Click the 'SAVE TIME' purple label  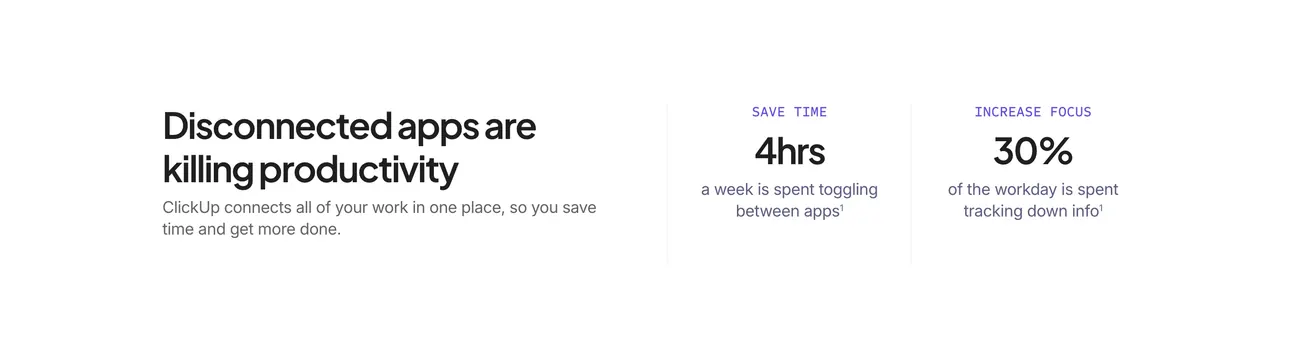point(789,112)
